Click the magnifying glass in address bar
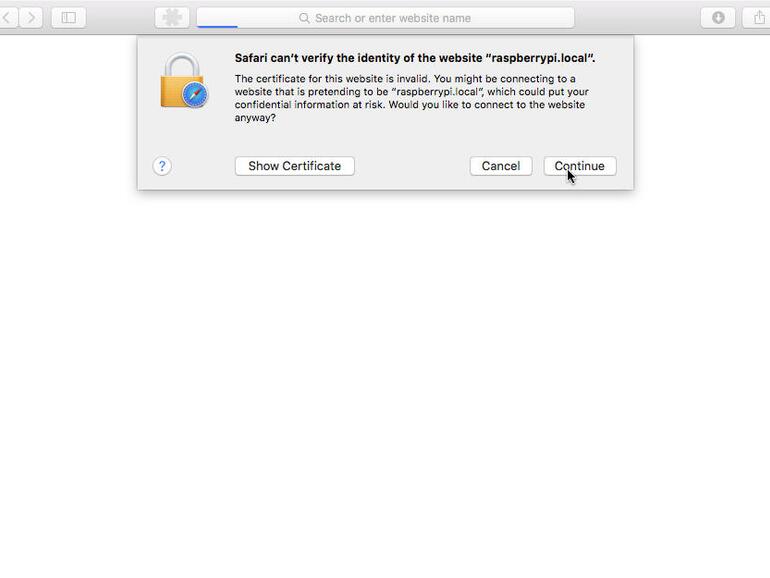Screen dimensions: 770x578 coord(304,18)
